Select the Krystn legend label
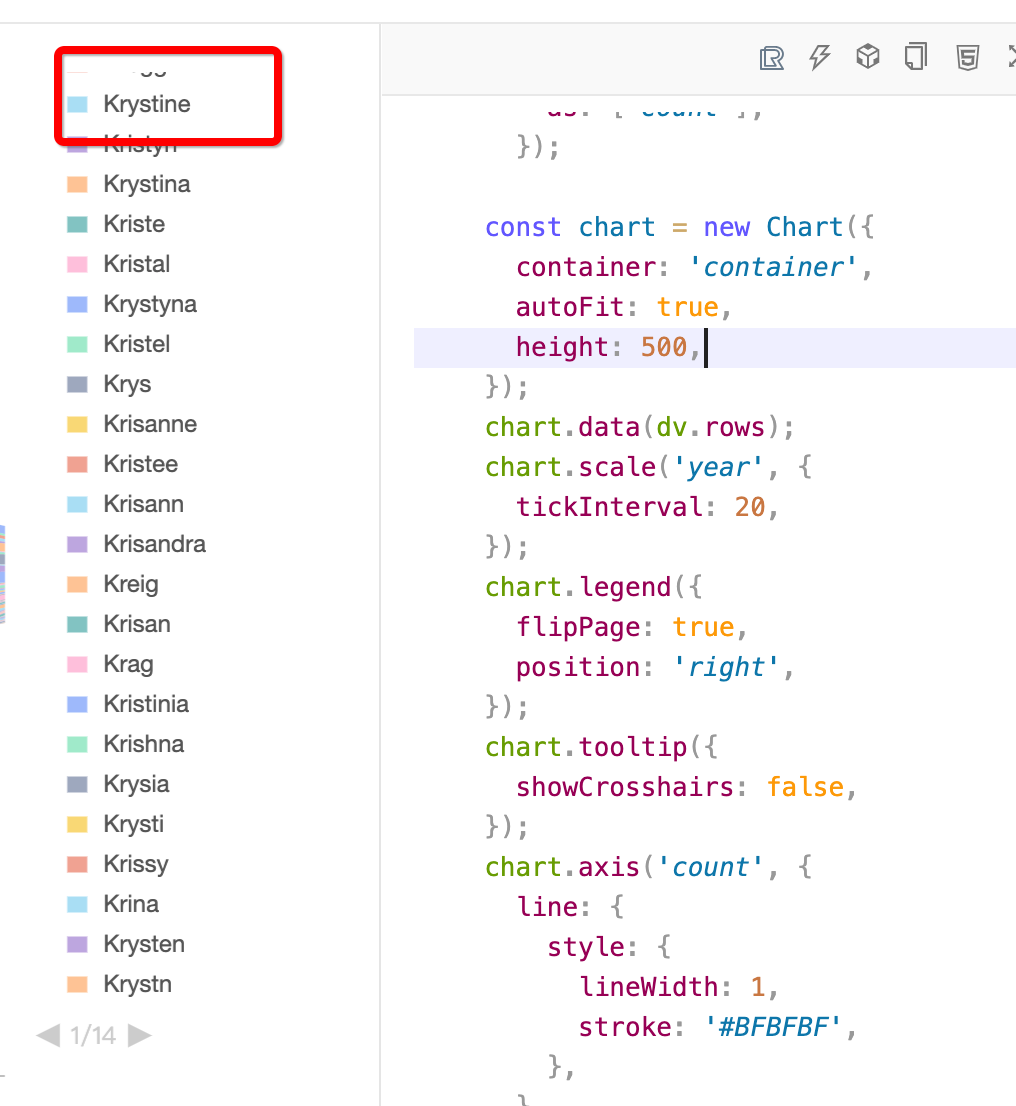Screen dimensions: 1016x1106 (x=138, y=985)
